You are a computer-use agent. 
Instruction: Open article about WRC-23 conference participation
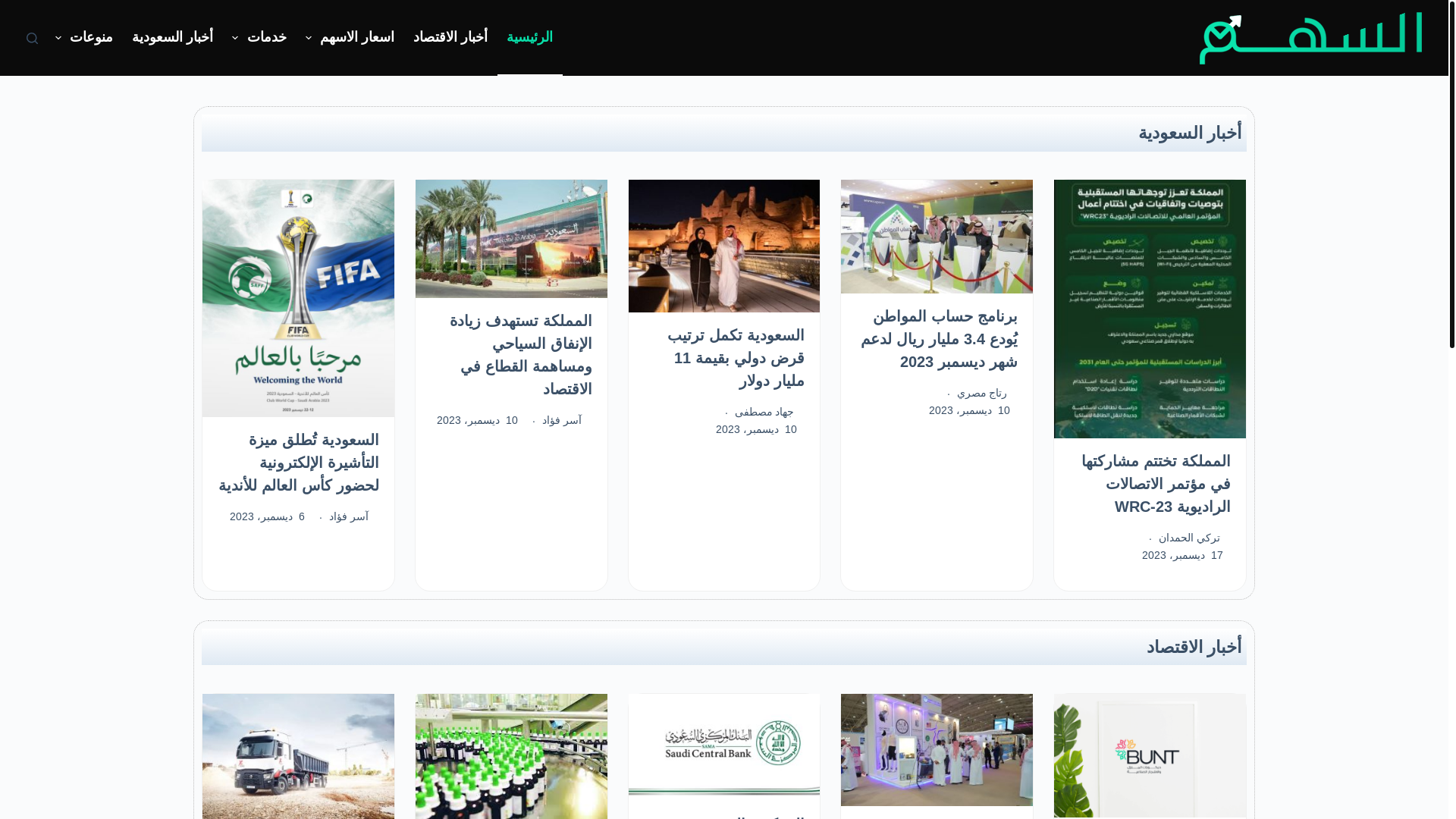1156,484
